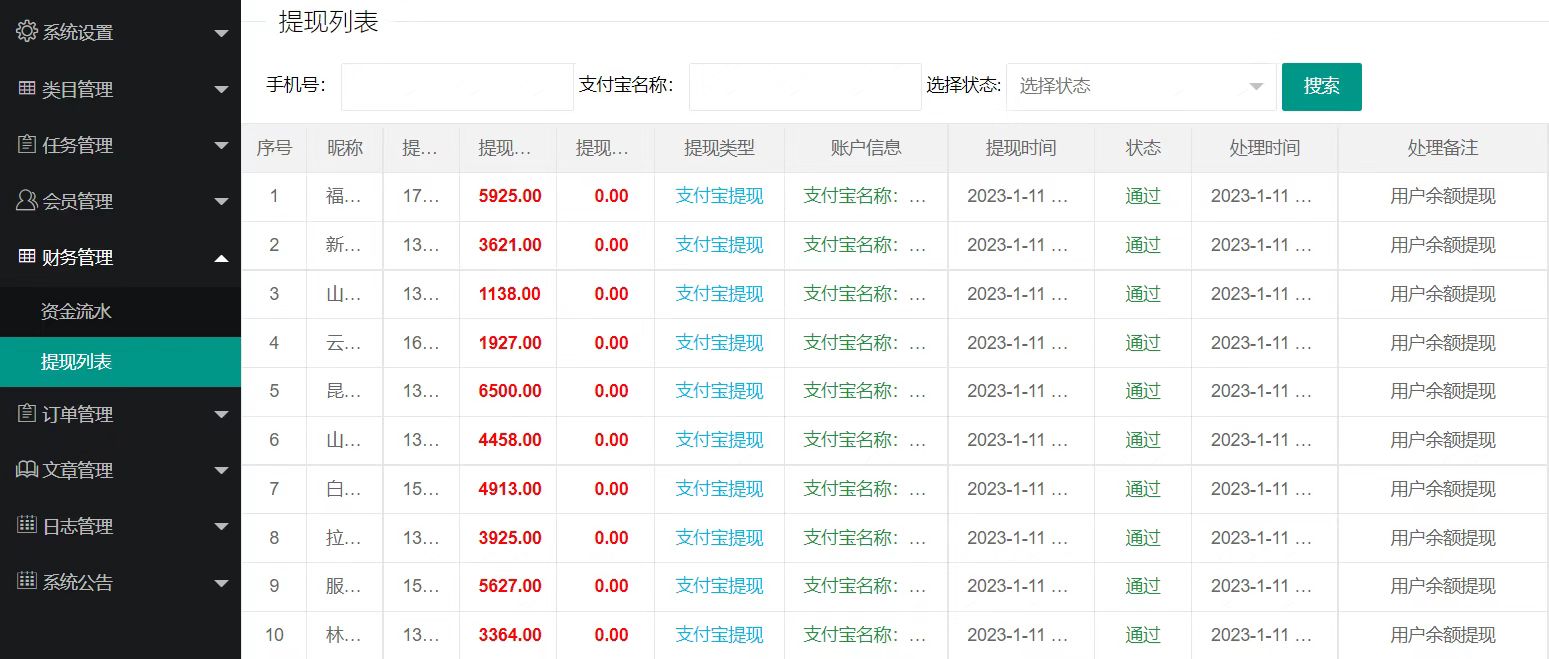Click the gear icon beside 系统设置
Viewport: 1549px width, 659px height.
click(27, 32)
